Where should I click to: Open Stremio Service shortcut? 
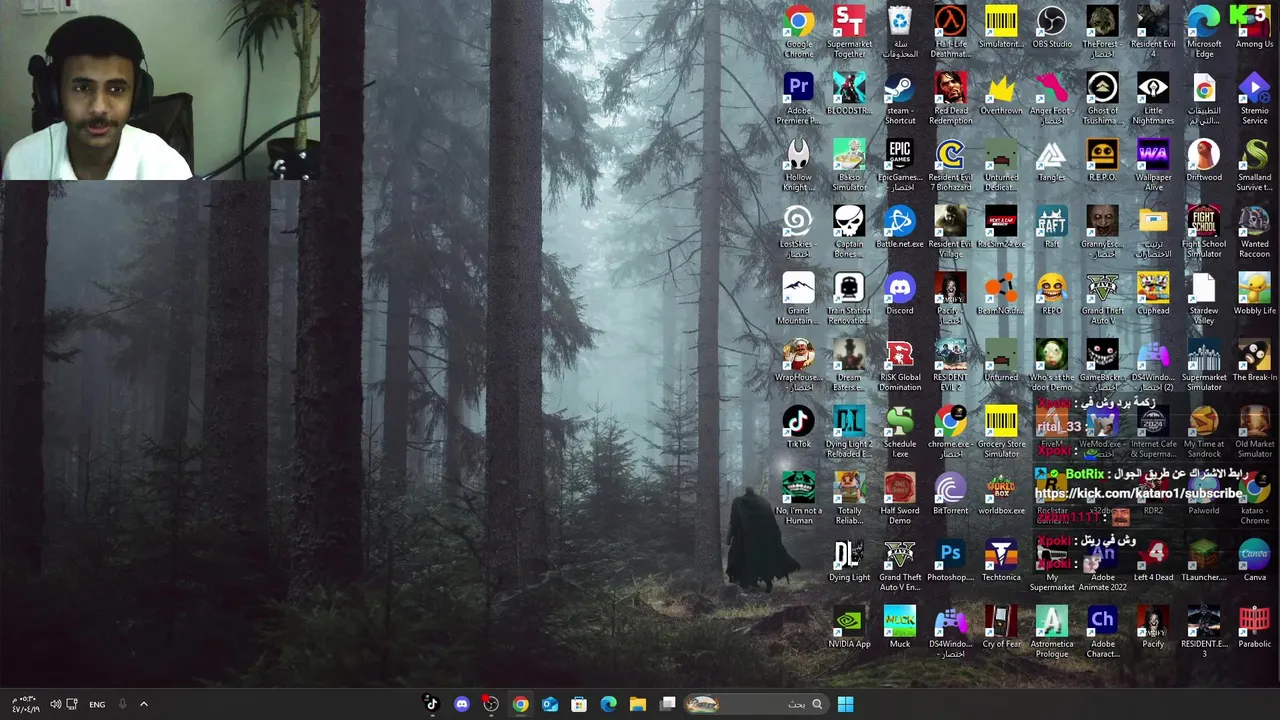(1254, 98)
